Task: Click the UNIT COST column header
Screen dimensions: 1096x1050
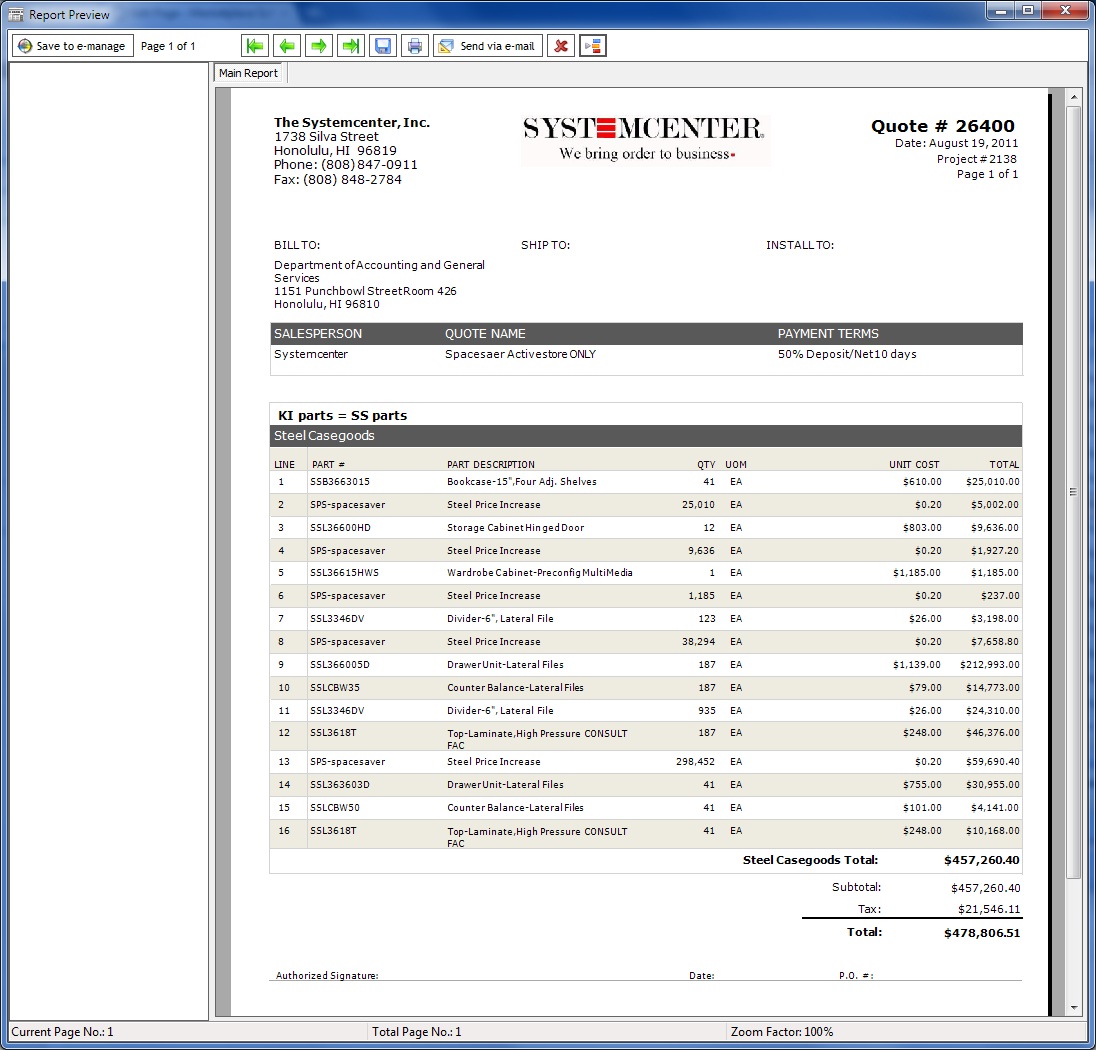Action: 914,465
